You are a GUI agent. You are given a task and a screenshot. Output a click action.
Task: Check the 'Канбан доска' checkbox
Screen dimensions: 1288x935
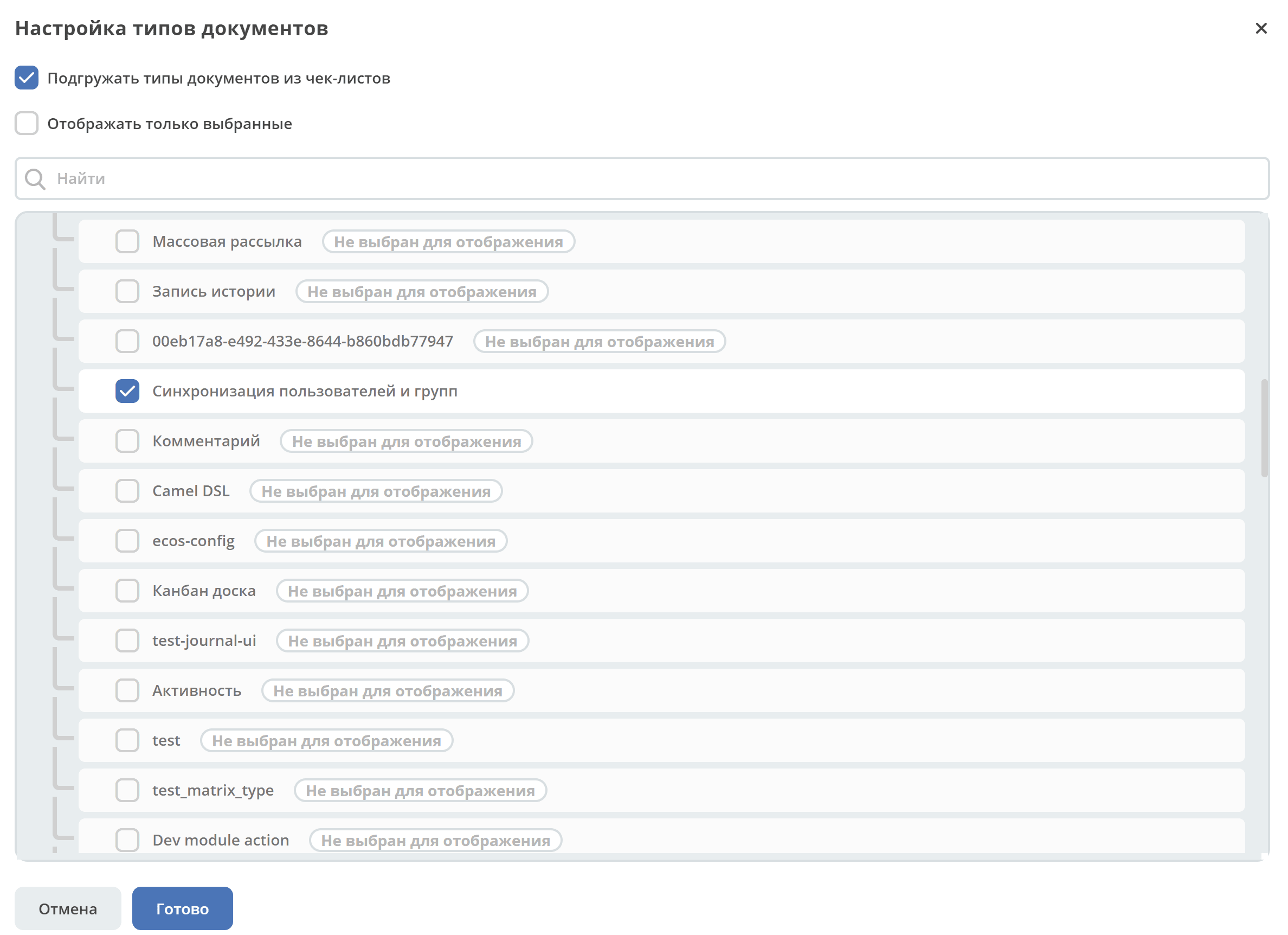click(x=127, y=591)
